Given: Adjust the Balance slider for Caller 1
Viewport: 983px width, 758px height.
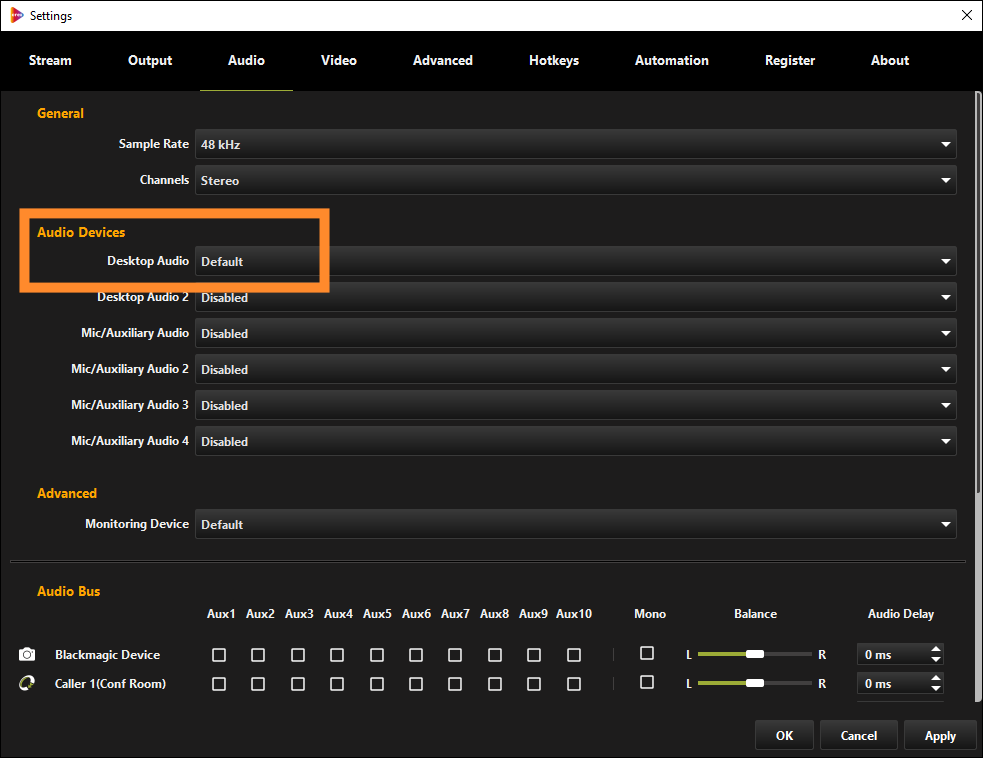Looking at the screenshot, I should point(755,683).
